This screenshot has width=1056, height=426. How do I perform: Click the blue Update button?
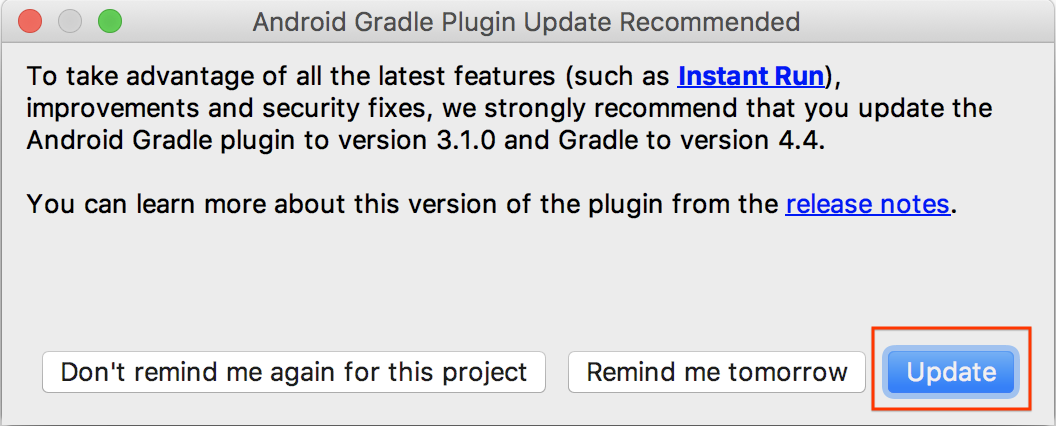coord(950,372)
